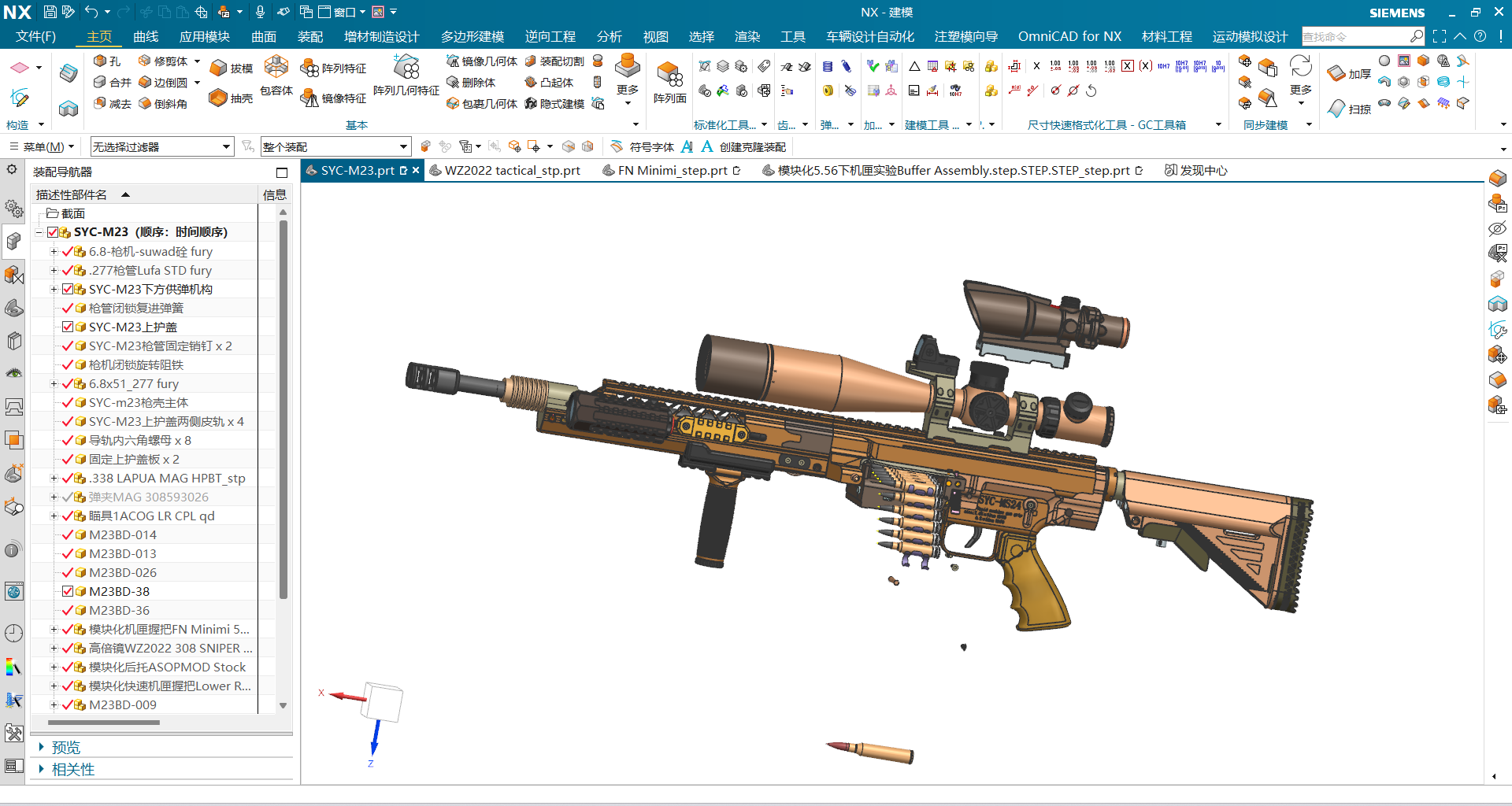Open the 整个装配 scope dropdown
The width and height of the screenshot is (1512, 806).
336,146
